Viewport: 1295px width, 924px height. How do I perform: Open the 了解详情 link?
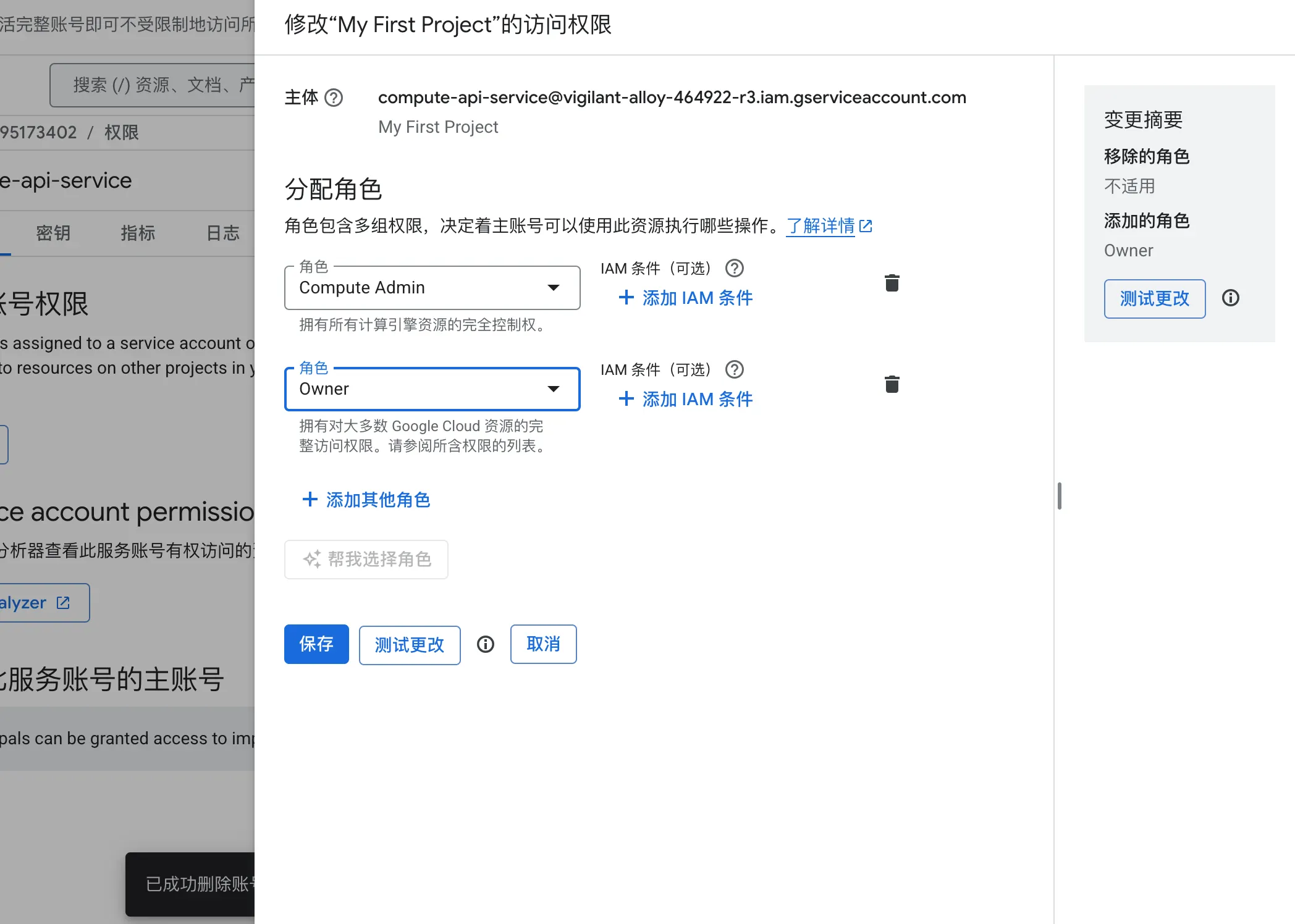click(x=822, y=226)
